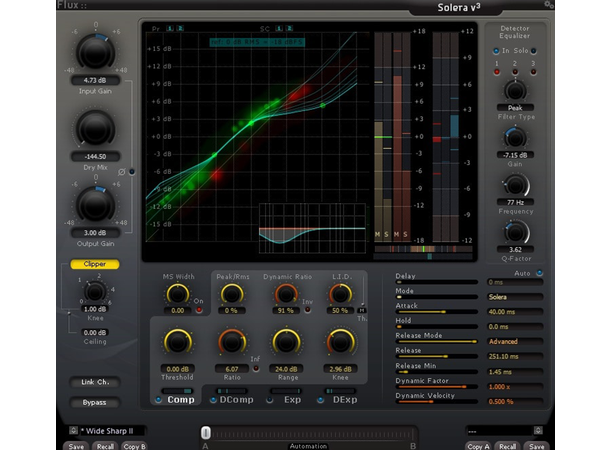This screenshot has width=610, height=450.
Task: Click the Delay slider
Action: coord(436,282)
